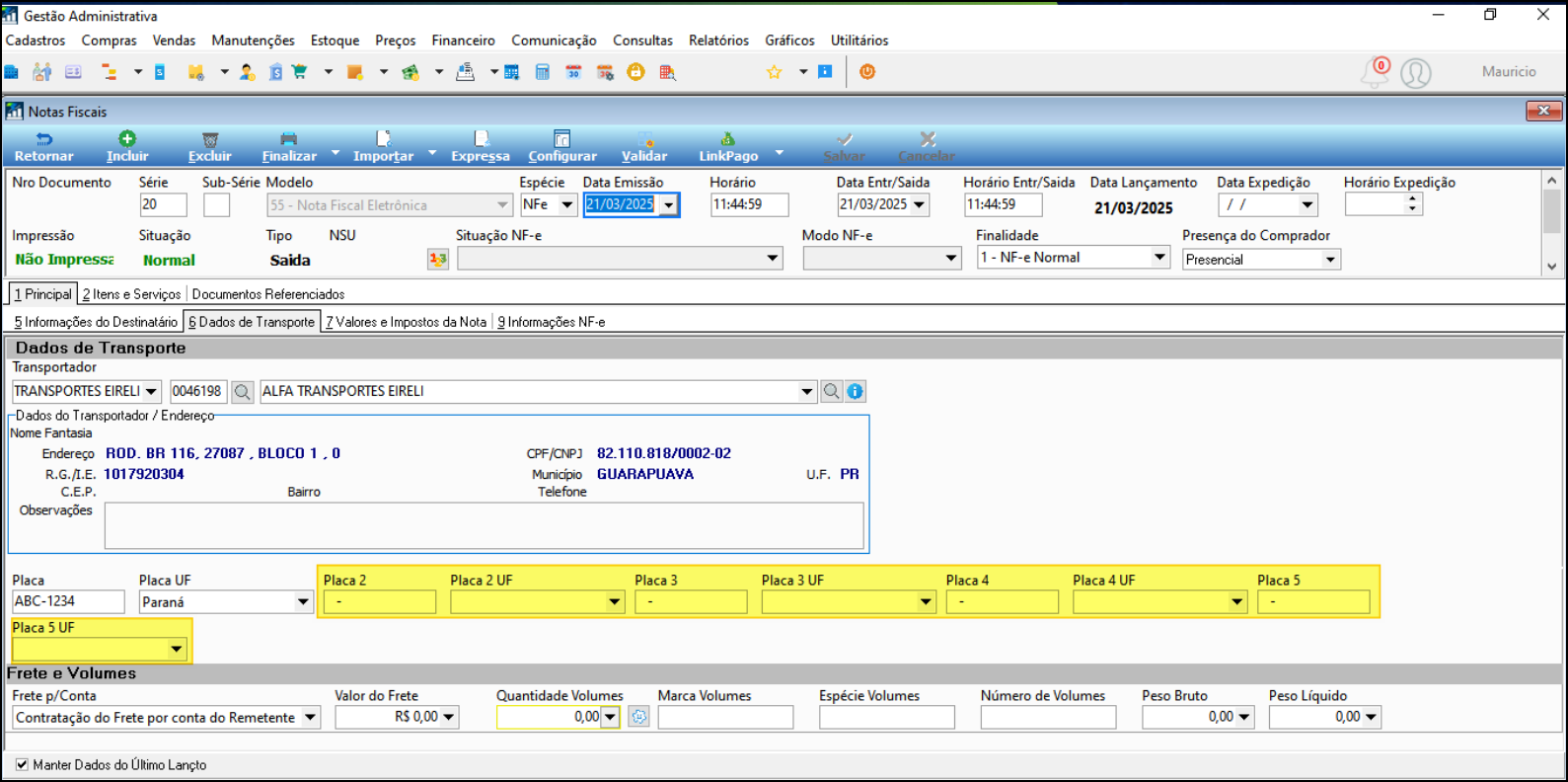Toggle Manter Dados do Último Lanço checkbox
The image size is (1568, 782).
[22, 764]
